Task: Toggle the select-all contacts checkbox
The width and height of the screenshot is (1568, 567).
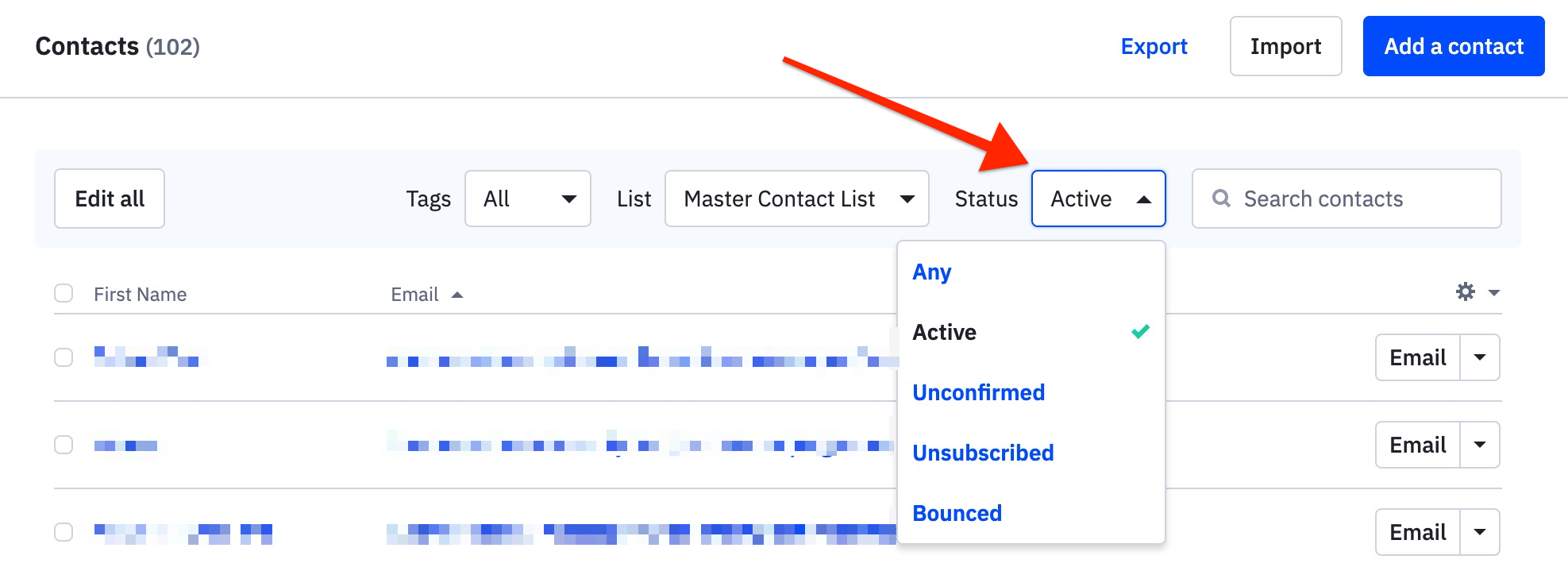Action: pos(64,294)
